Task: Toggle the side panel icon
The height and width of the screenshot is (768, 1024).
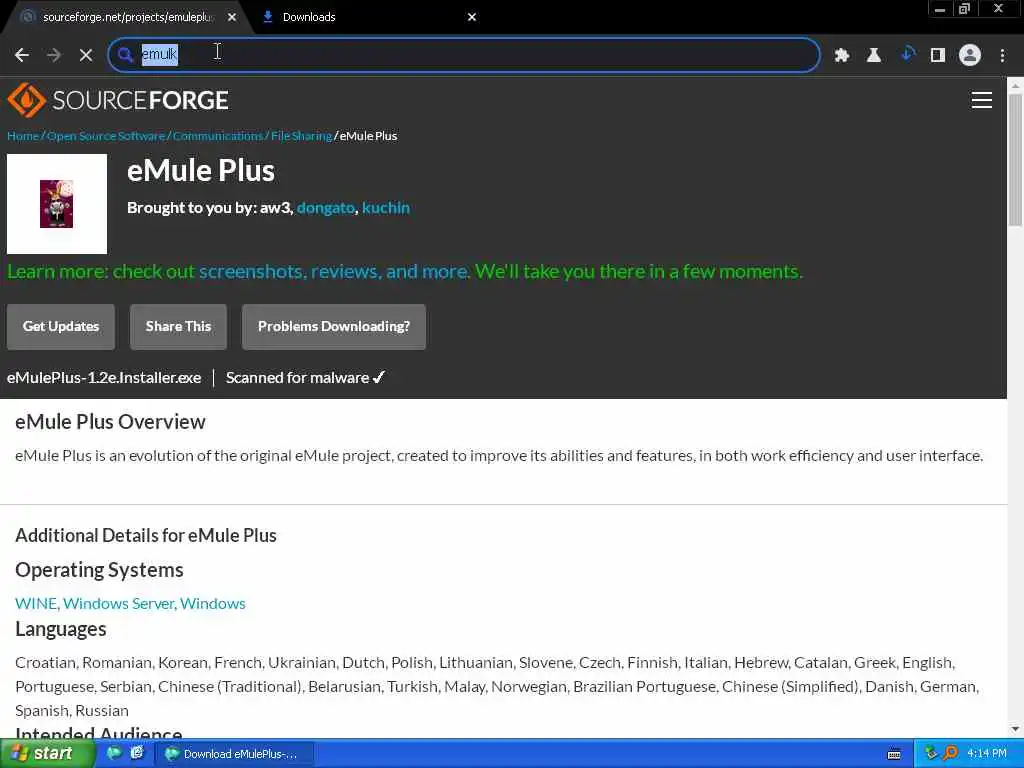Action: pyautogui.click(x=938, y=56)
